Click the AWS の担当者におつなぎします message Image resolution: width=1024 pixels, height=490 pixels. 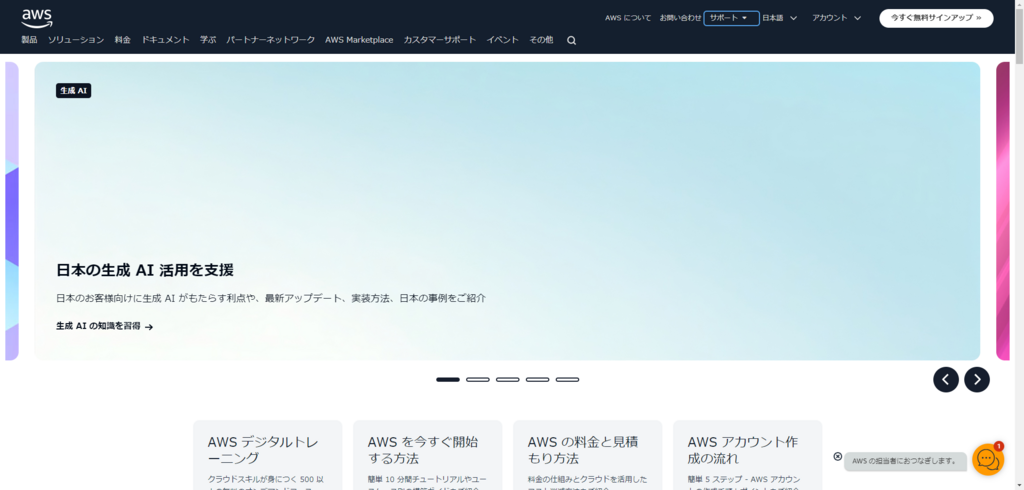point(905,461)
